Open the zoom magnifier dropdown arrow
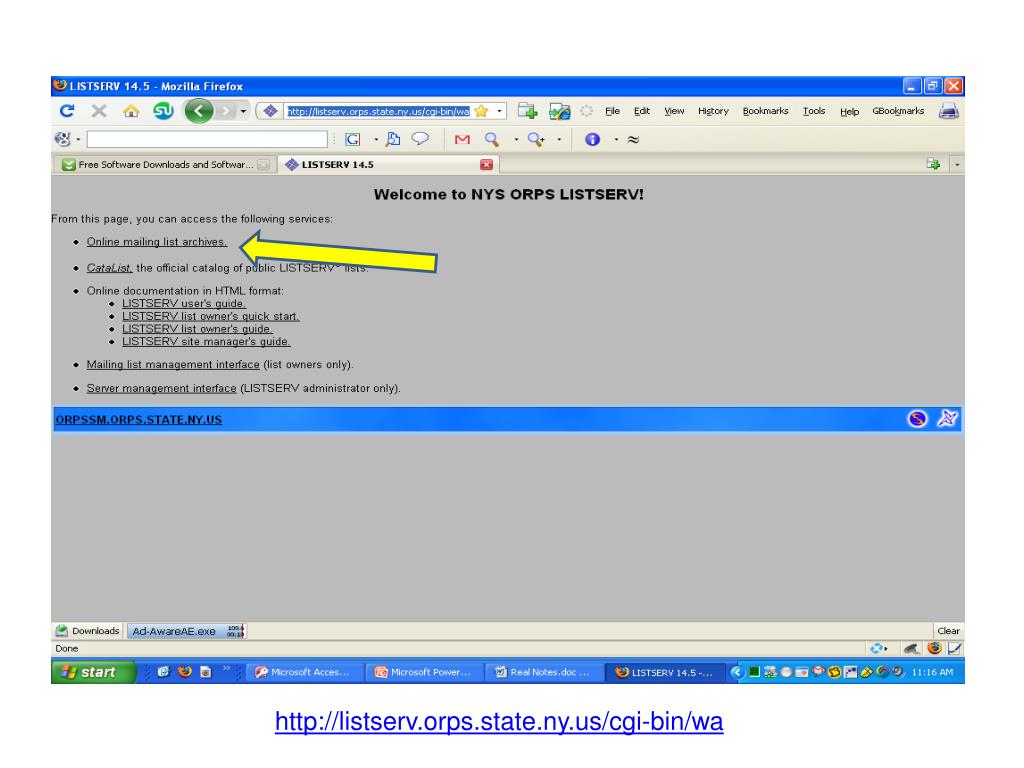Viewport: 1024px width, 768px height. pos(559,139)
